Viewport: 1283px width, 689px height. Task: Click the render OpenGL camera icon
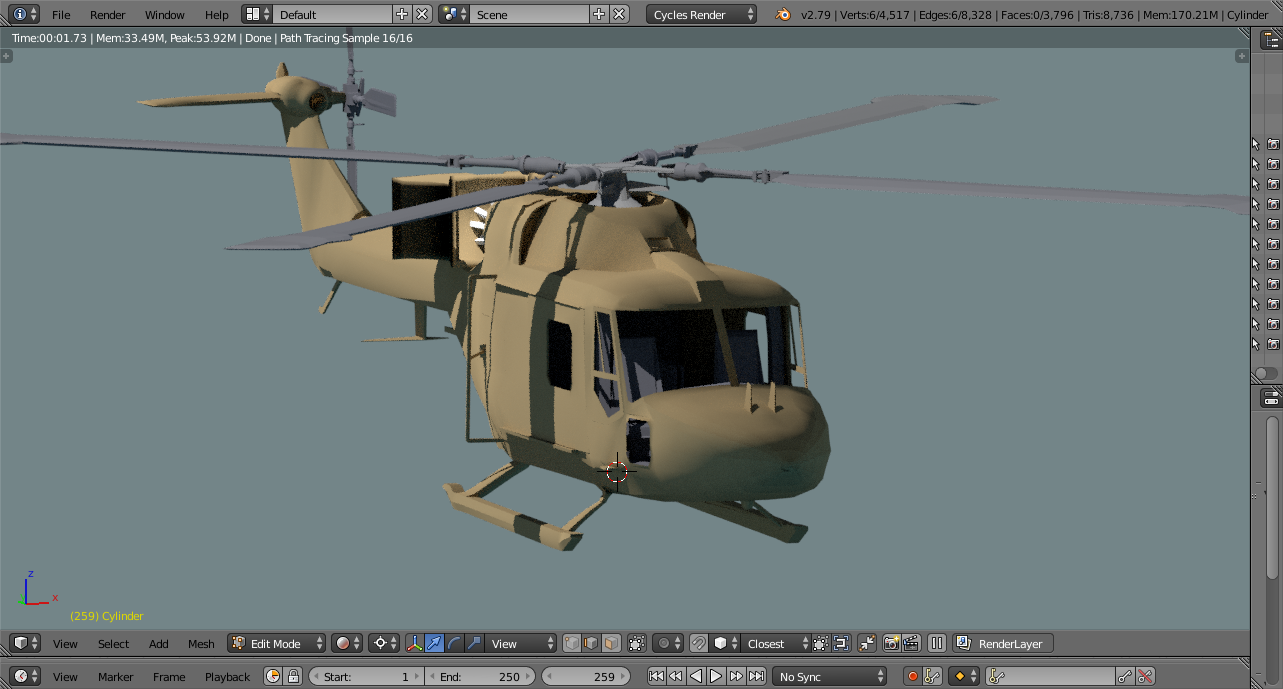[x=890, y=643]
